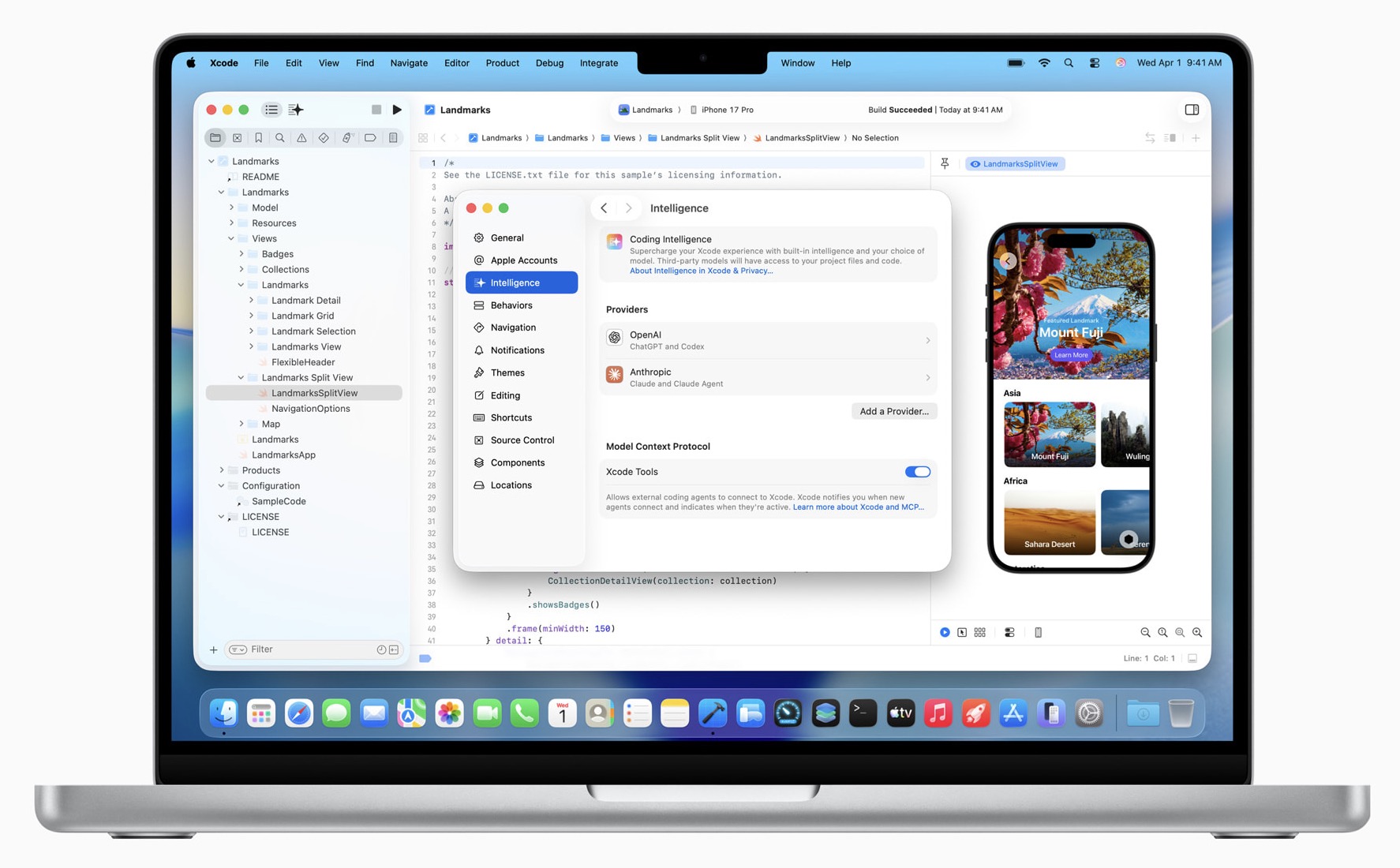
Task: Expand the Products group
Action: [222, 470]
